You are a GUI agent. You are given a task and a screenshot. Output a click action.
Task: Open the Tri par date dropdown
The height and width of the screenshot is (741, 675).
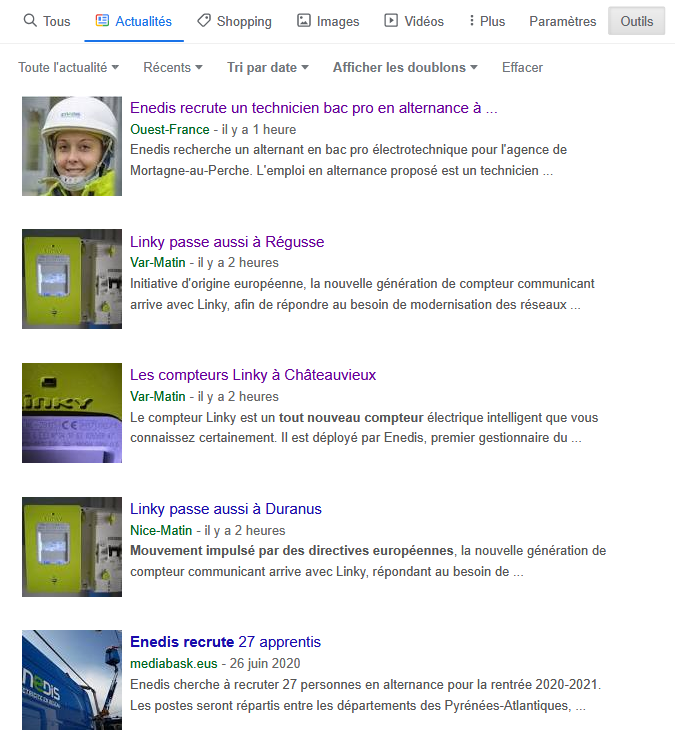pos(268,68)
